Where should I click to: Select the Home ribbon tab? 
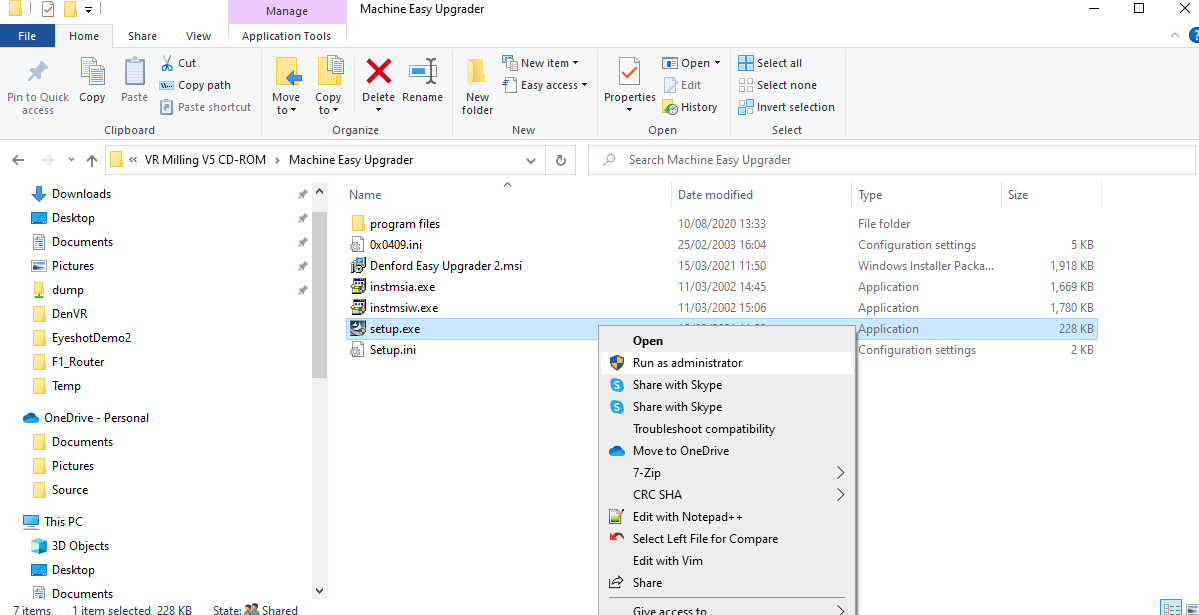pos(84,36)
